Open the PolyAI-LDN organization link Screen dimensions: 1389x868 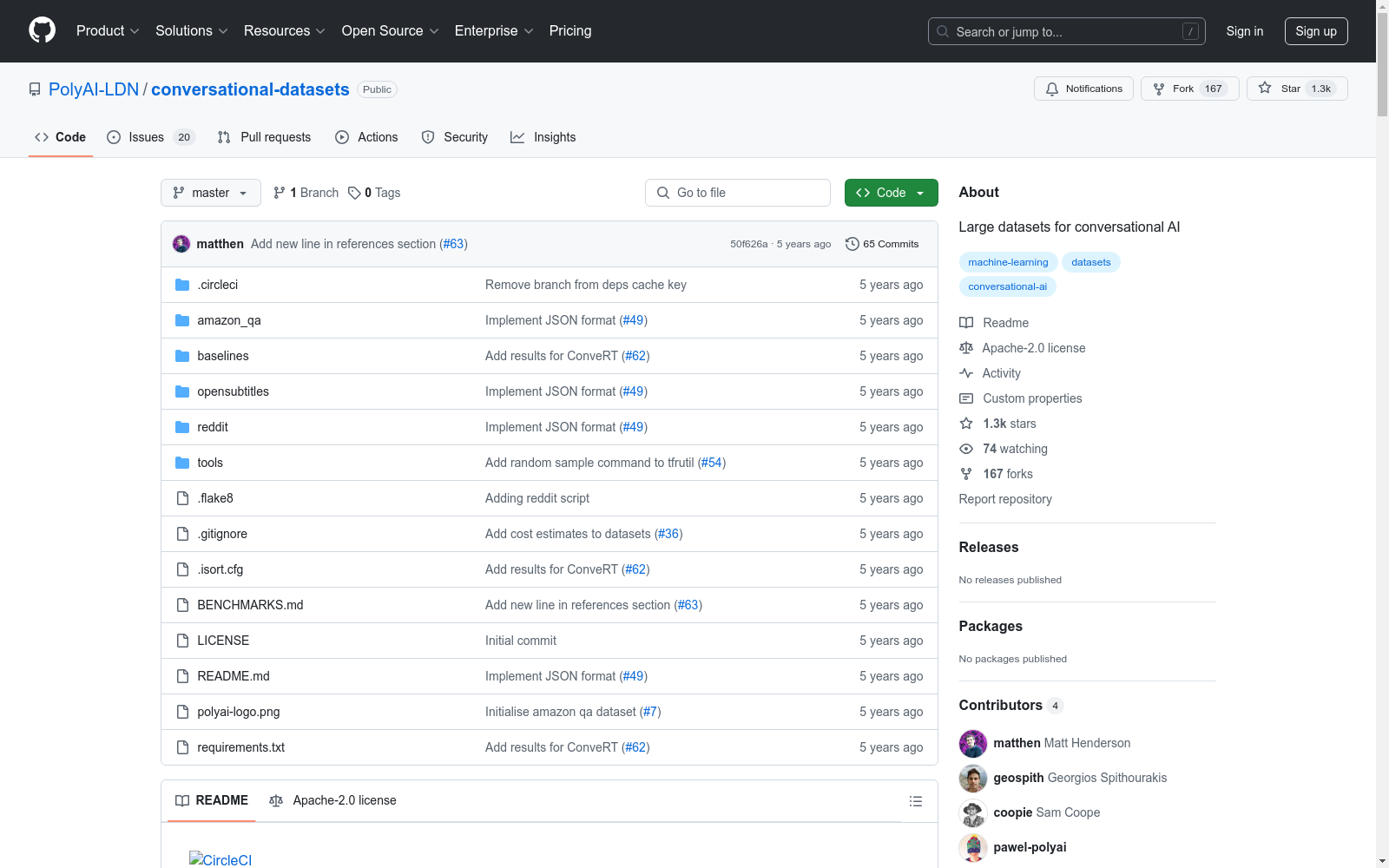pyautogui.click(x=94, y=89)
